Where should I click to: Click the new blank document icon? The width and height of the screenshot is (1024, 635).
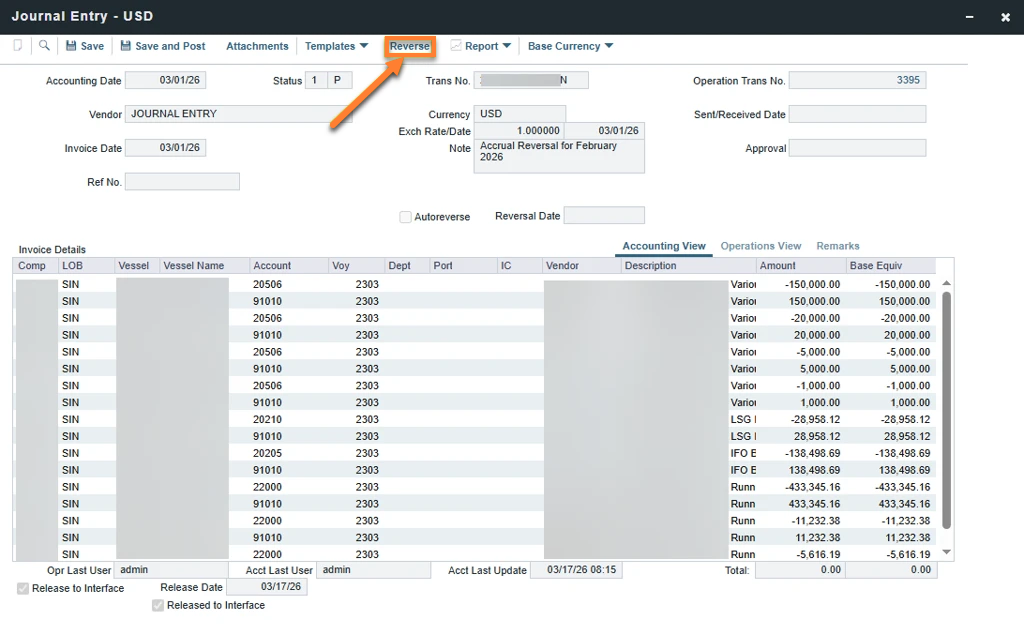[18, 46]
